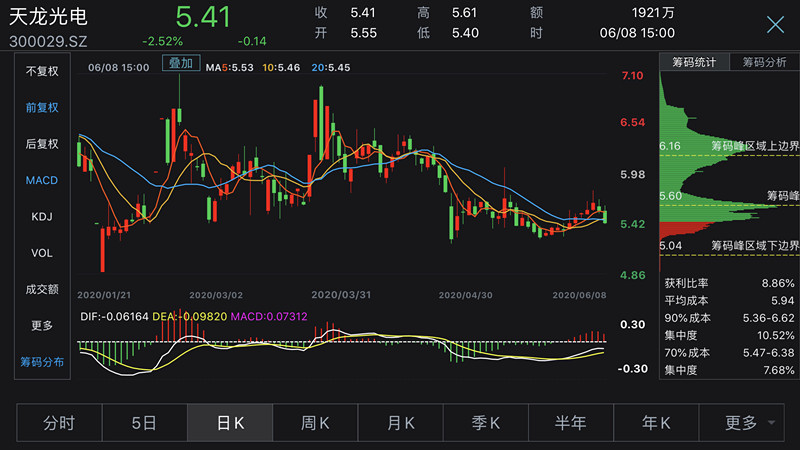Show the 成交额 turnover indicator
The height and width of the screenshot is (450, 800).
[42, 289]
